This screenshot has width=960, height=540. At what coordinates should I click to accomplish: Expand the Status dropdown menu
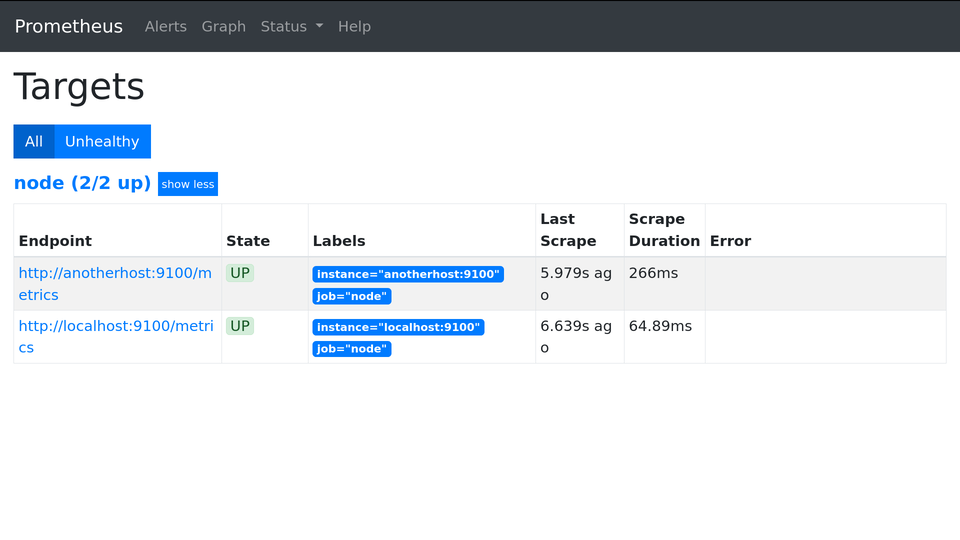(291, 27)
